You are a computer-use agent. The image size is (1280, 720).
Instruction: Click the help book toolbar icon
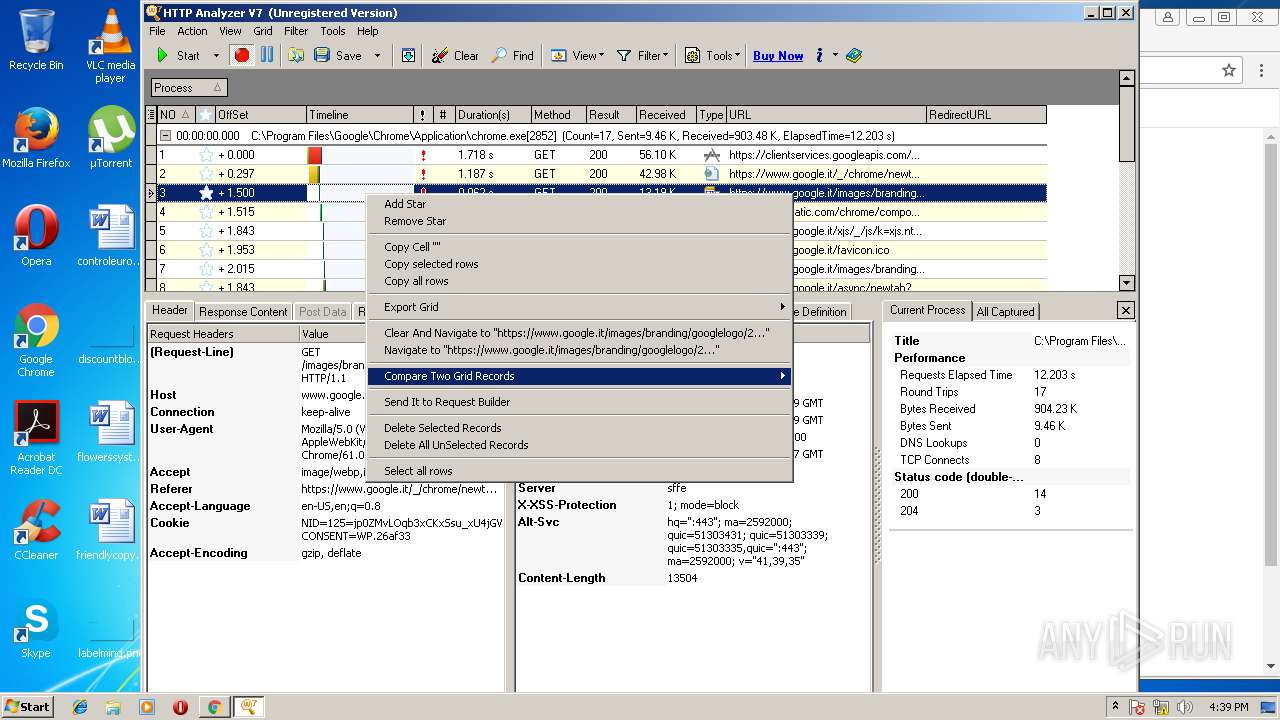pos(854,56)
